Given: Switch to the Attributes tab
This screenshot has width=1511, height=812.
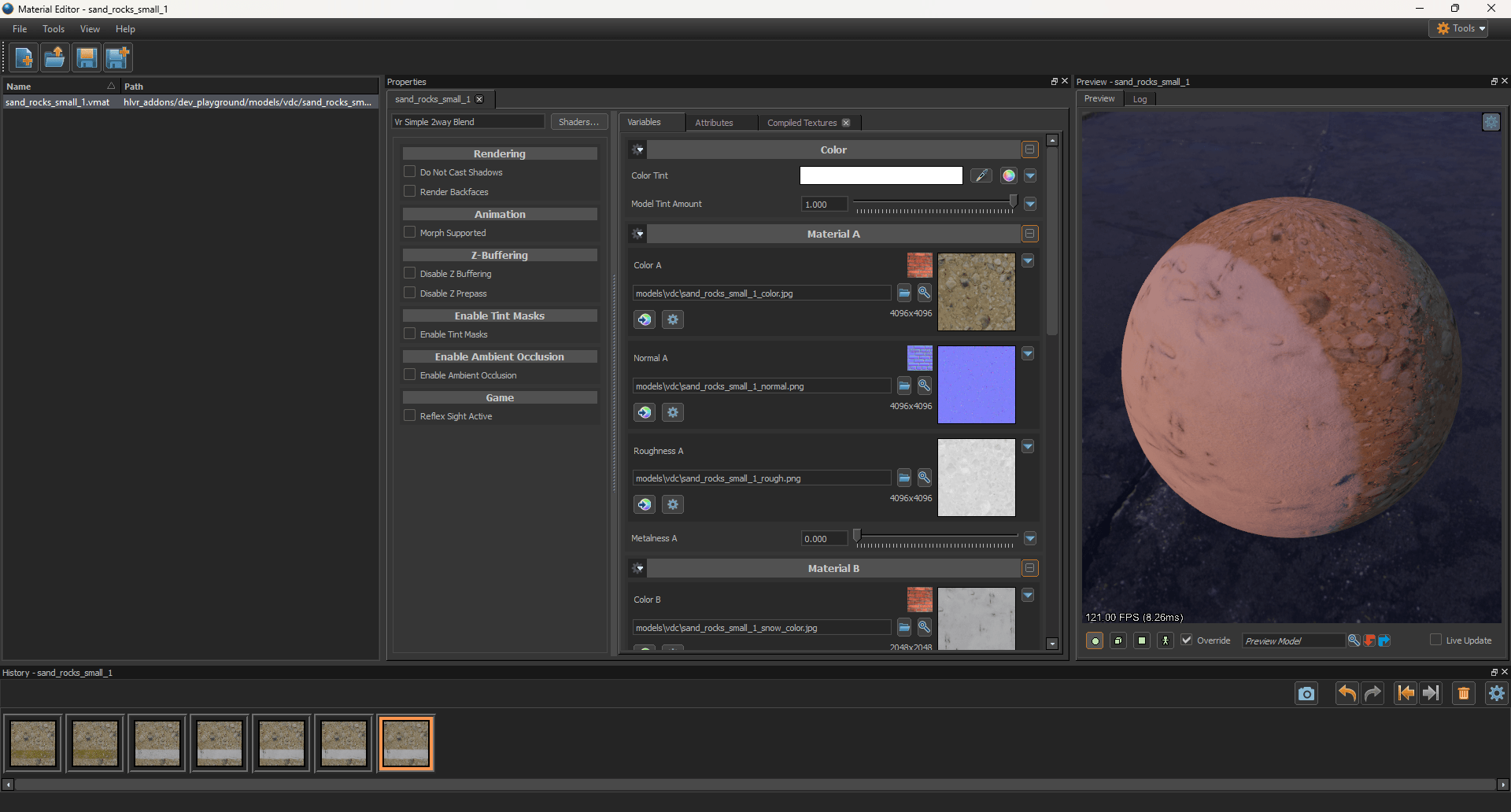Looking at the screenshot, I should [x=714, y=123].
